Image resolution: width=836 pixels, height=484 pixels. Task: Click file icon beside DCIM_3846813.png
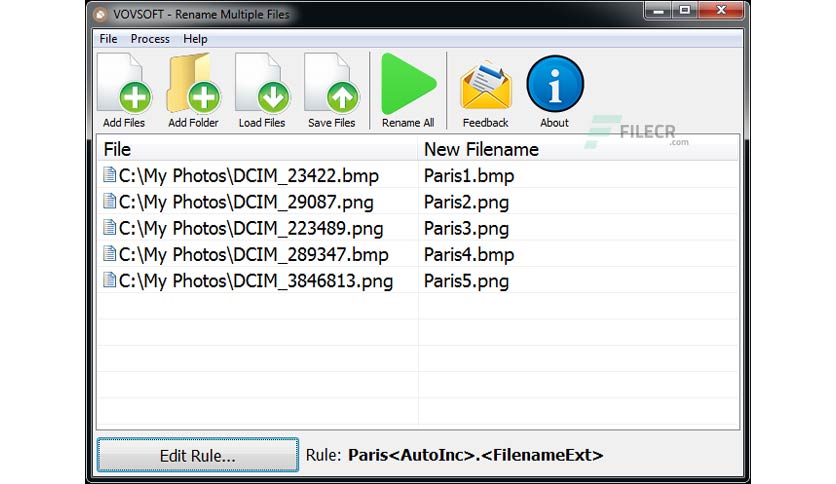coord(109,280)
